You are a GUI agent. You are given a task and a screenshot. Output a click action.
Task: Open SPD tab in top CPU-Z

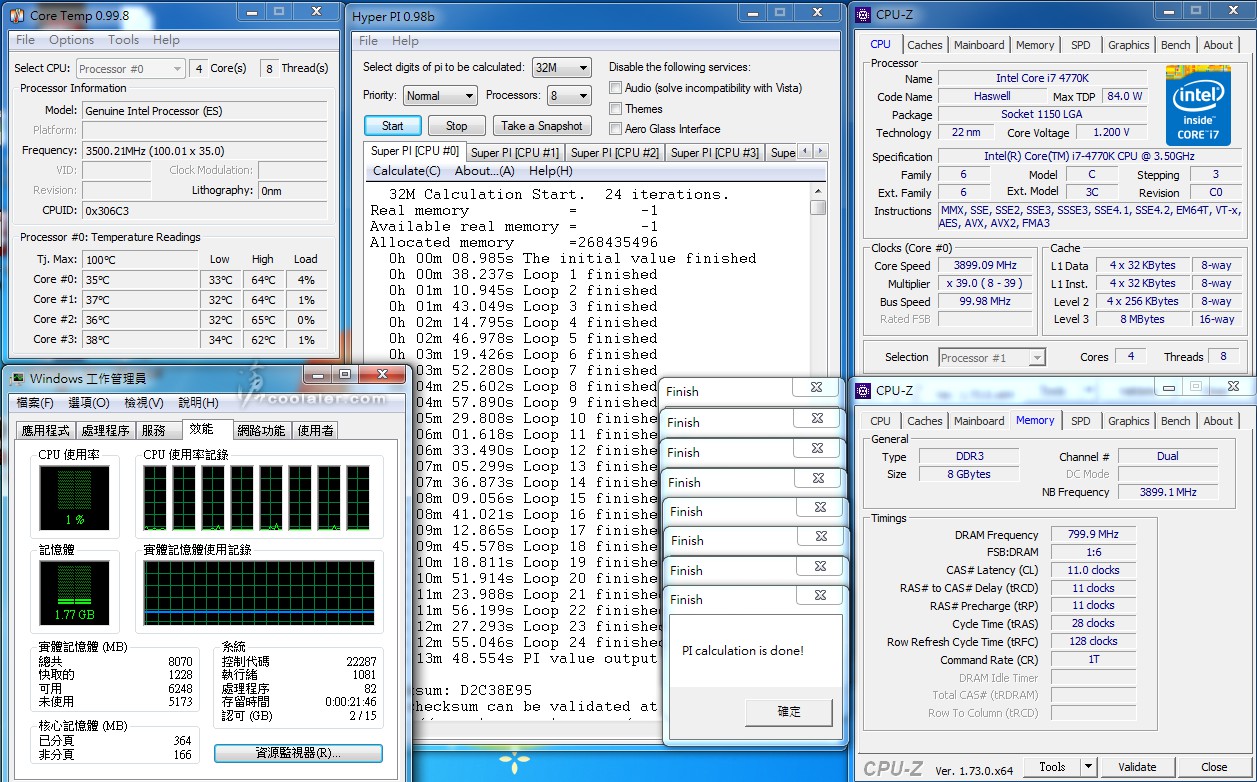tap(1081, 45)
